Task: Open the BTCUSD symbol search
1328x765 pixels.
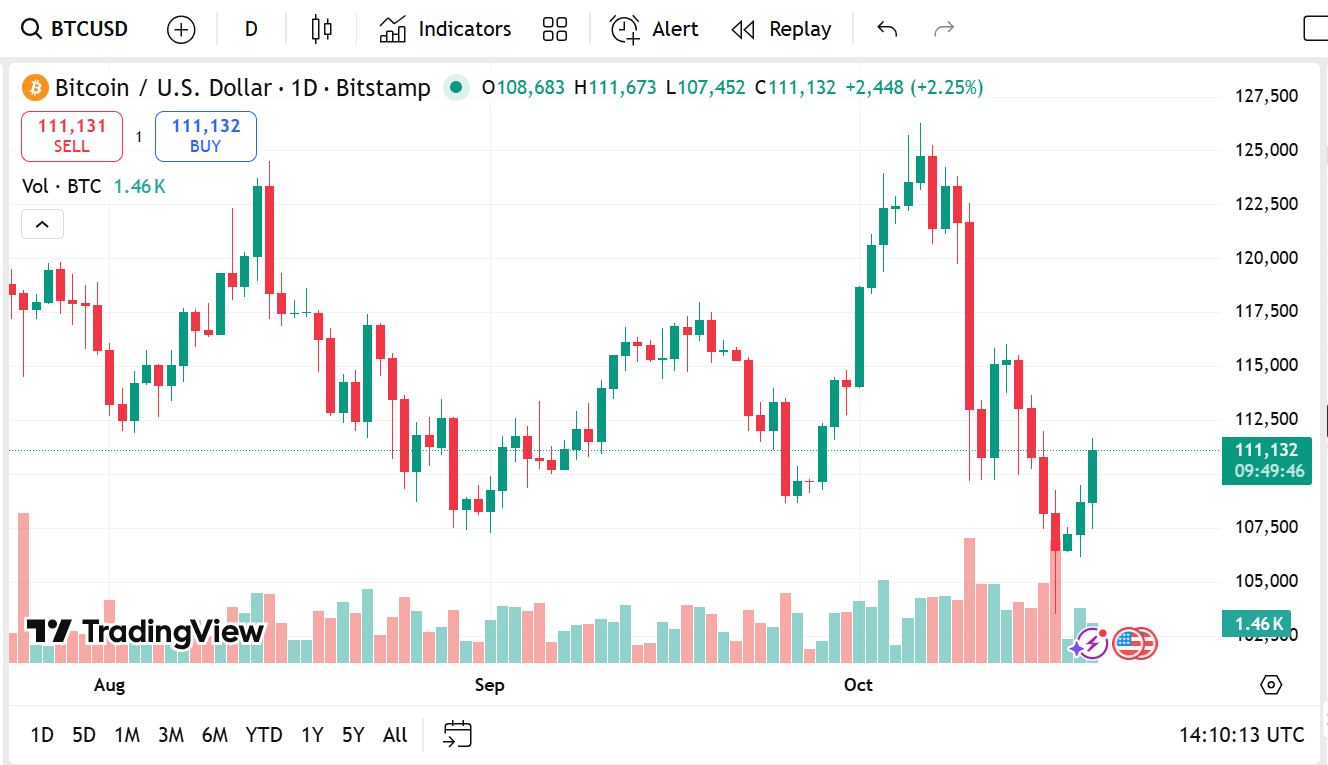Action: pyautogui.click(x=76, y=29)
